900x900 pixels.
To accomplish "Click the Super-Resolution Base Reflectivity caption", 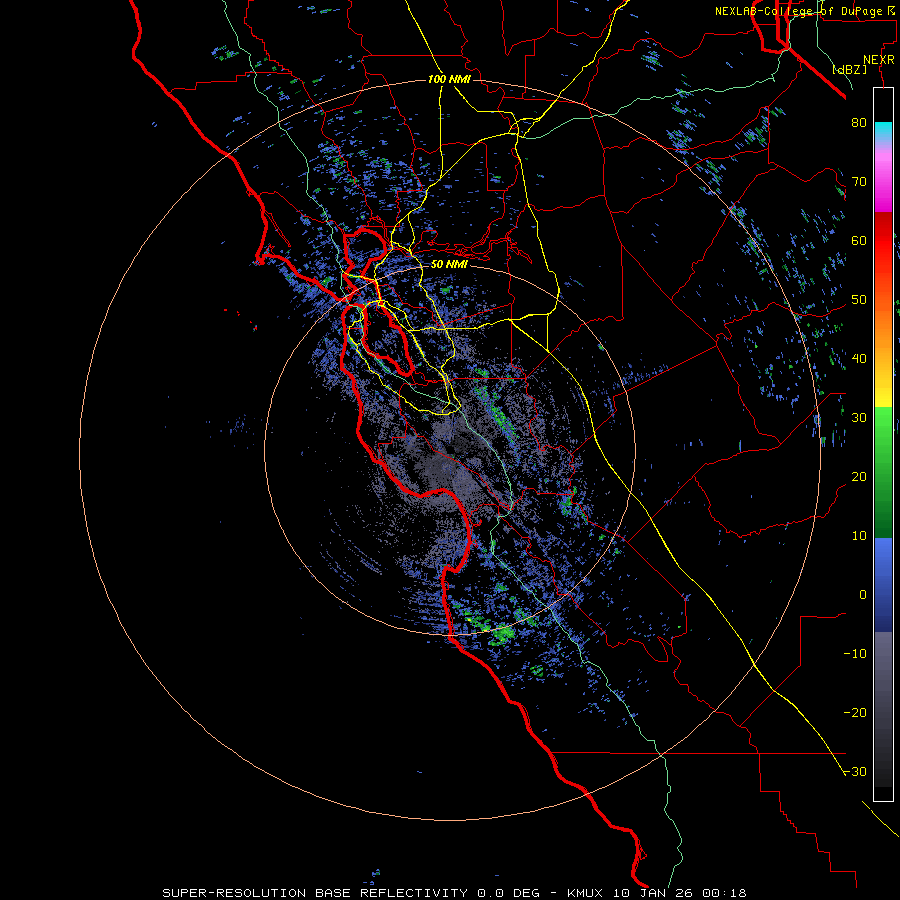I will (455, 893).
